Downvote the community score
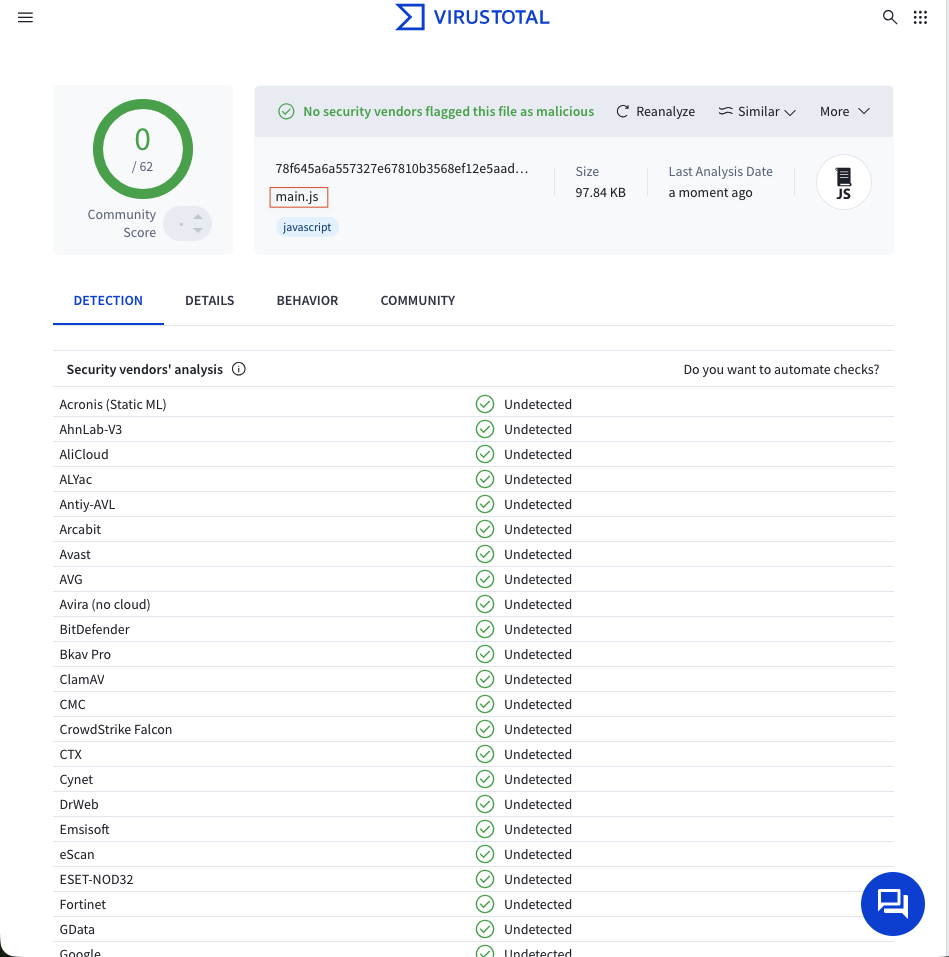Image resolution: width=949 pixels, height=957 pixels. point(198,230)
